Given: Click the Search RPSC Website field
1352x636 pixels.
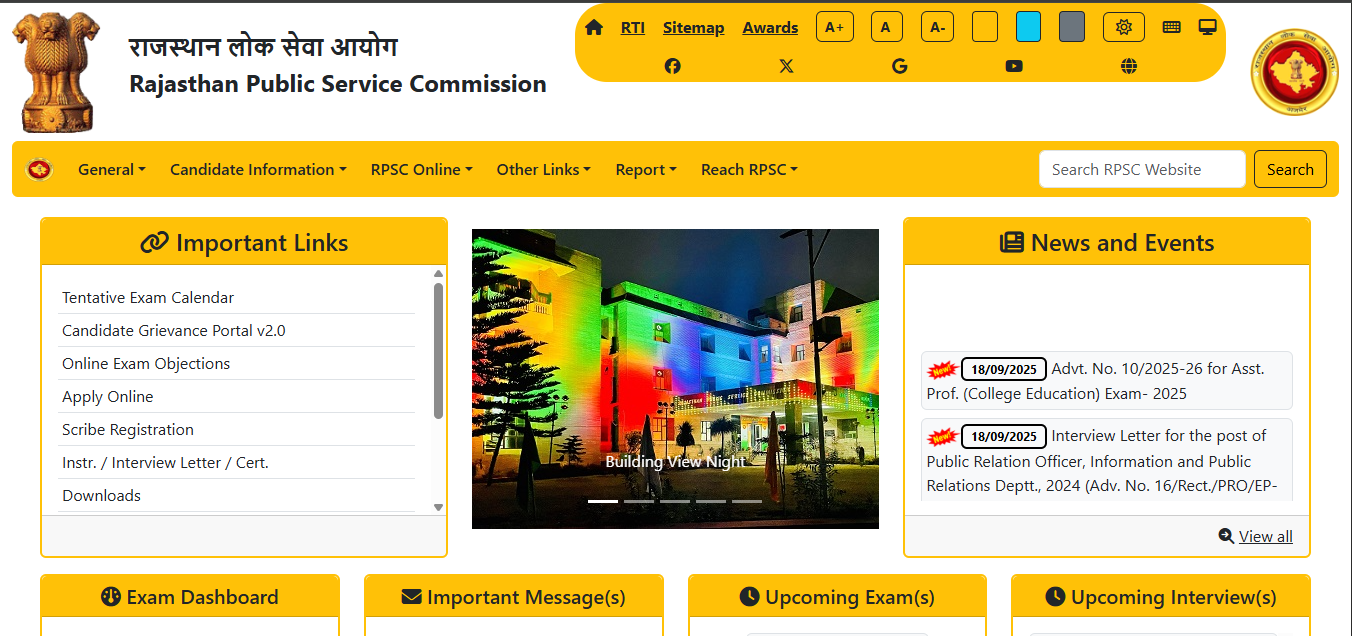Looking at the screenshot, I should click(x=1141, y=169).
